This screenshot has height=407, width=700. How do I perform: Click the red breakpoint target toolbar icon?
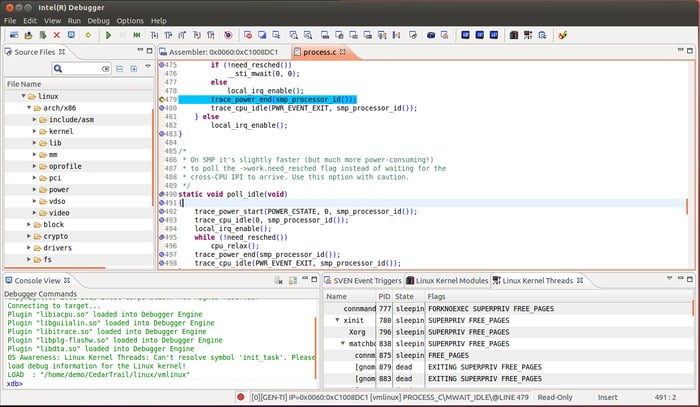coord(228,35)
